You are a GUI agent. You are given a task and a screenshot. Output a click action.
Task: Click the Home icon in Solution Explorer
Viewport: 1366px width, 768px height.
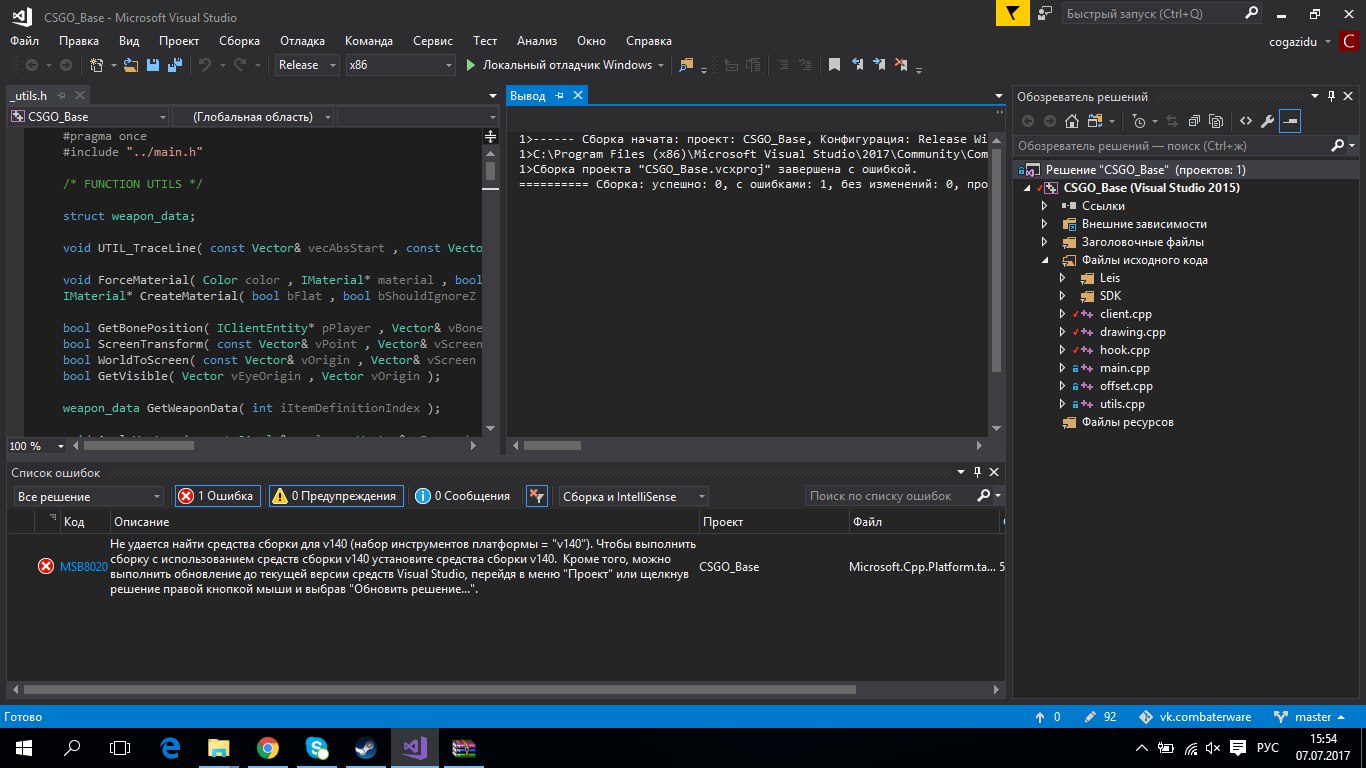pyautogui.click(x=1071, y=121)
